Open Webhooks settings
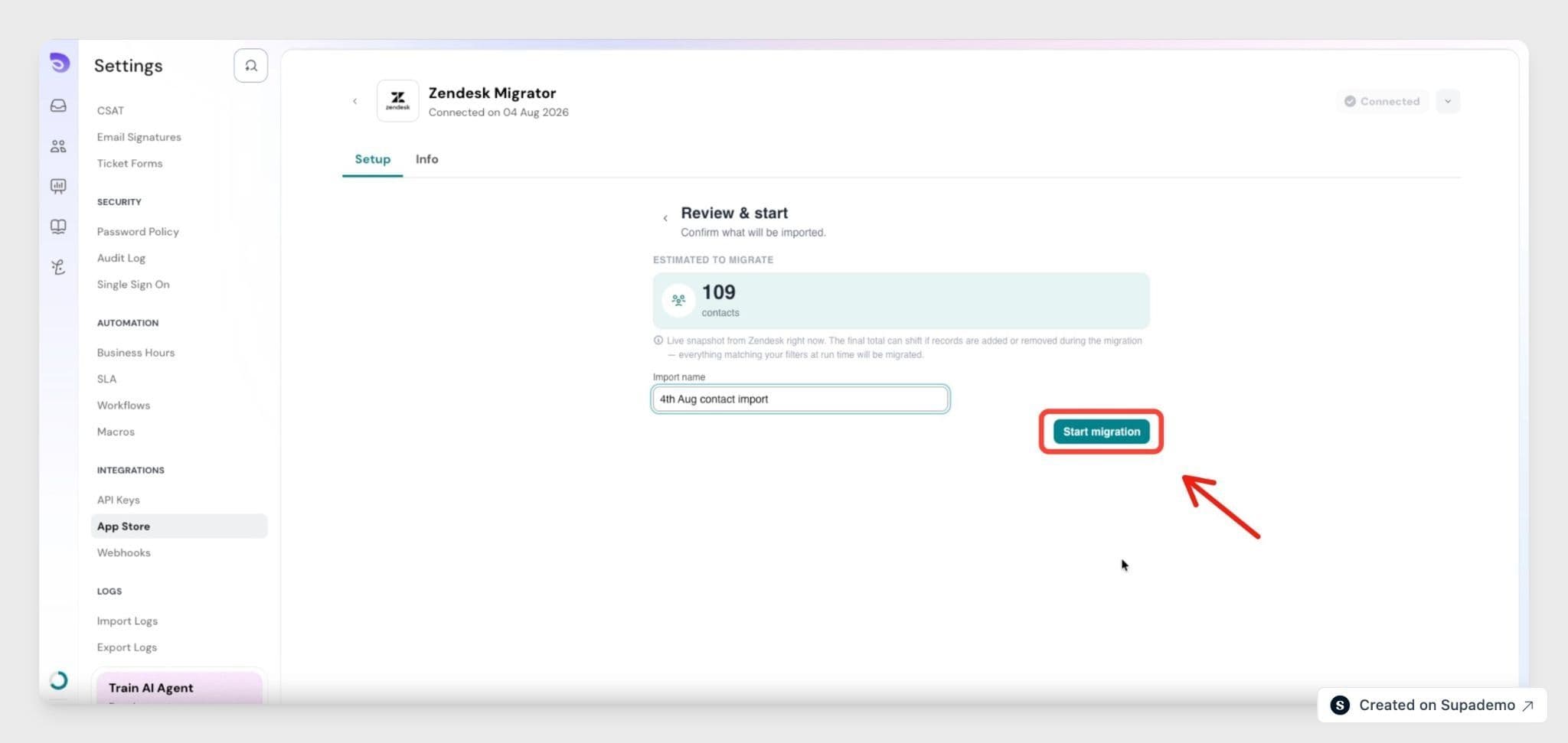 (123, 552)
